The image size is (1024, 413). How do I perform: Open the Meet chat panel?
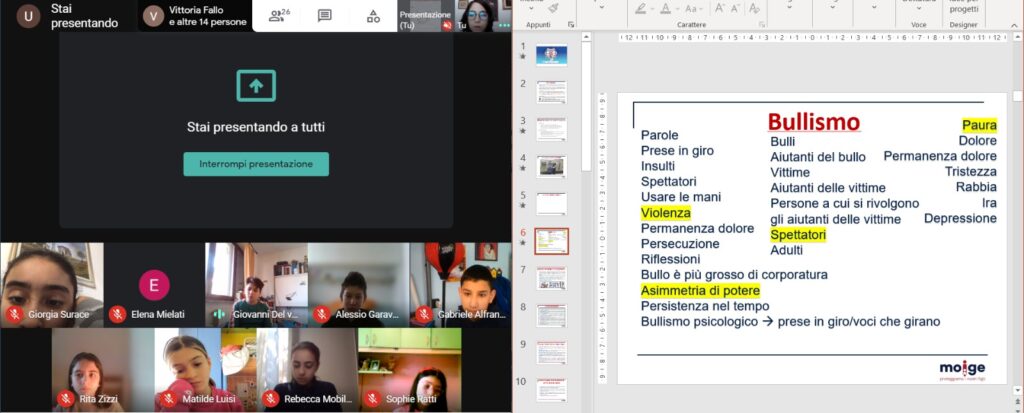pyautogui.click(x=325, y=15)
